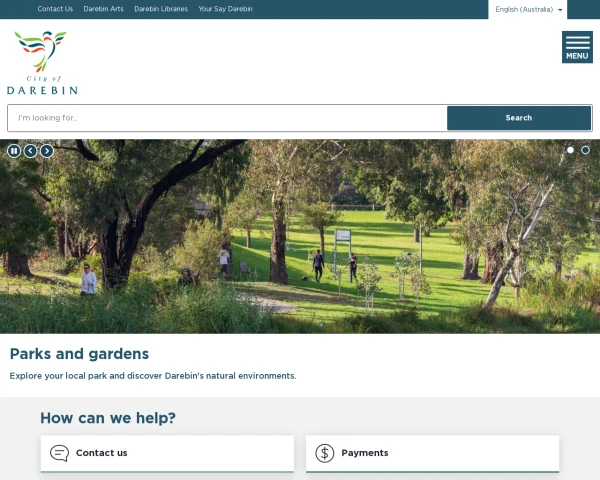Click the speech bubble Contact us icon
Image resolution: width=600 pixels, height=480 pixels.
click(59, 453)
